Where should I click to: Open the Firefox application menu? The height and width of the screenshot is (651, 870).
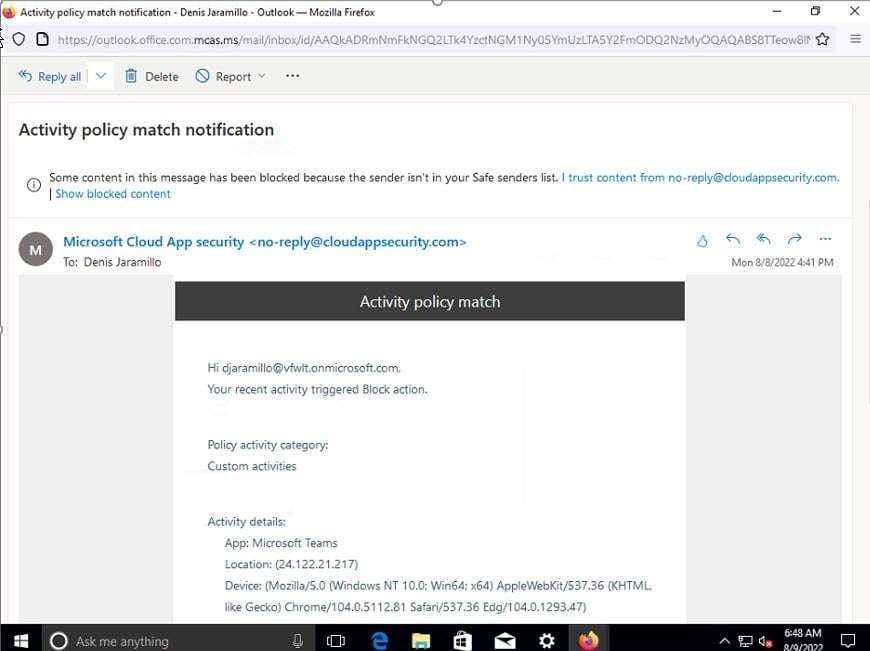click(x=856, y=39)
